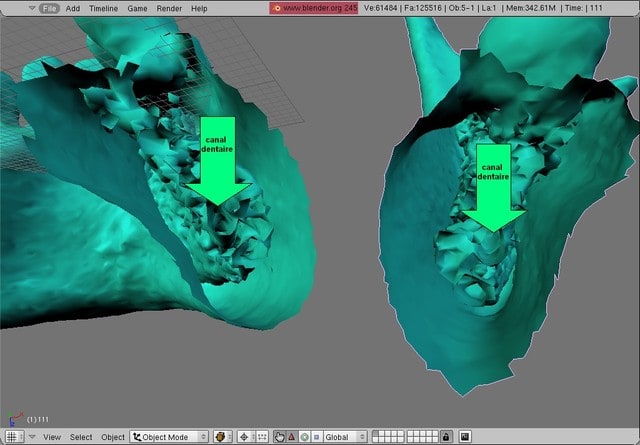Open the Select menu in 3D header
This screenshot has height=445, width=640.
81,437
